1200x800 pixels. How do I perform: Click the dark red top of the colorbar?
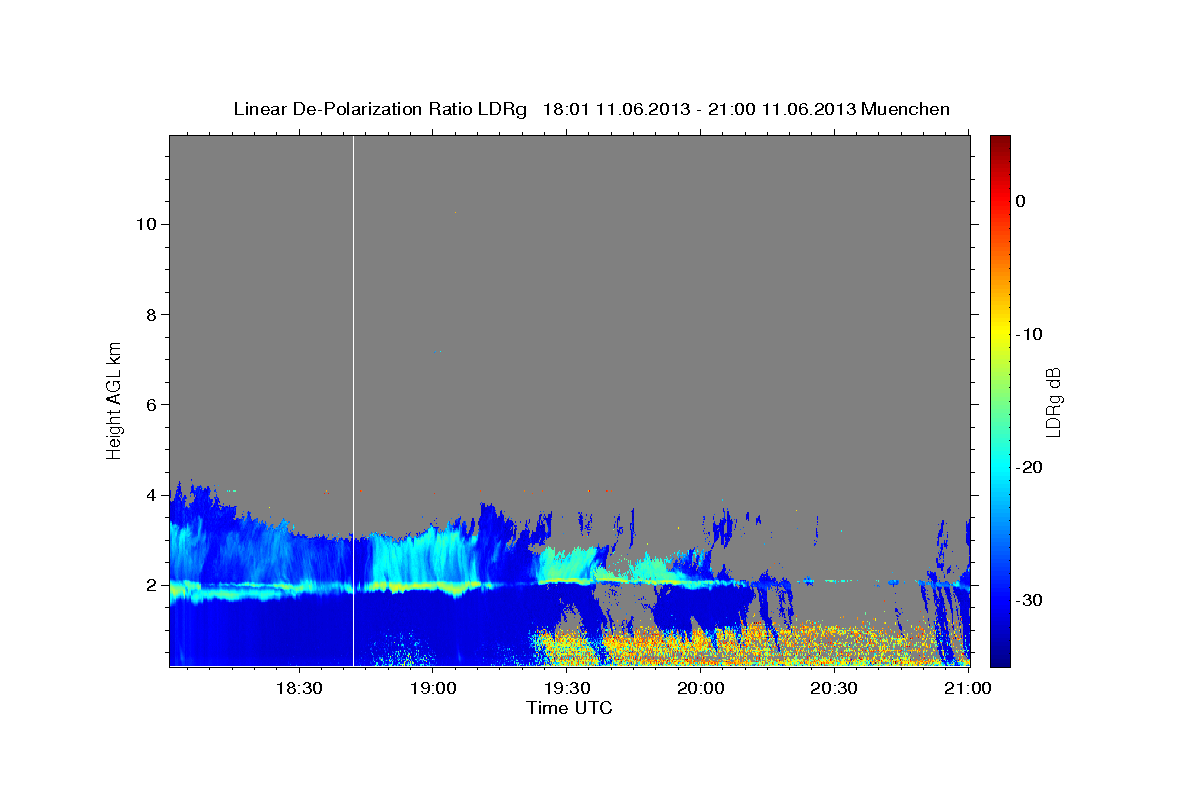[1000, 143]
